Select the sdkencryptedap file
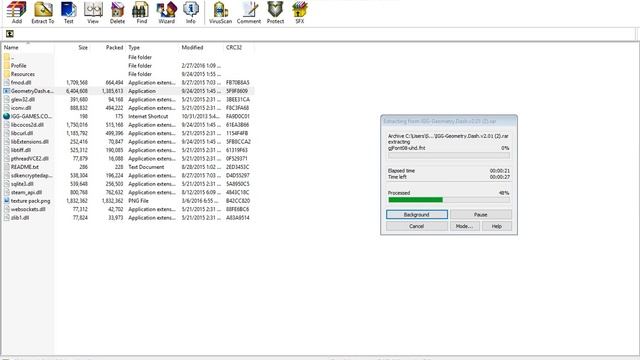640x360 pixels. click(129, 176)
